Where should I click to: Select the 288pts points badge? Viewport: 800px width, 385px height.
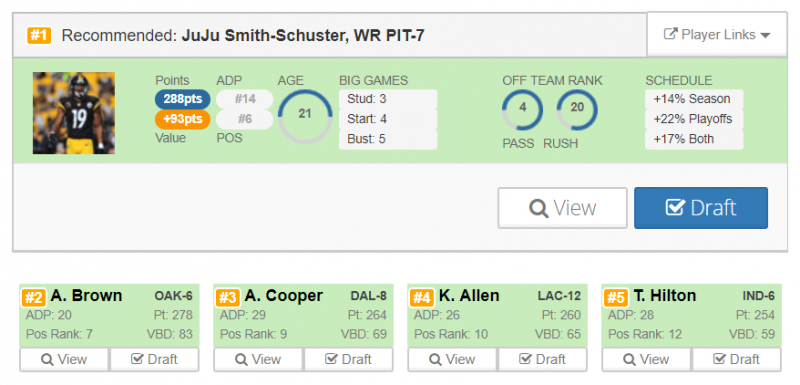183,99
